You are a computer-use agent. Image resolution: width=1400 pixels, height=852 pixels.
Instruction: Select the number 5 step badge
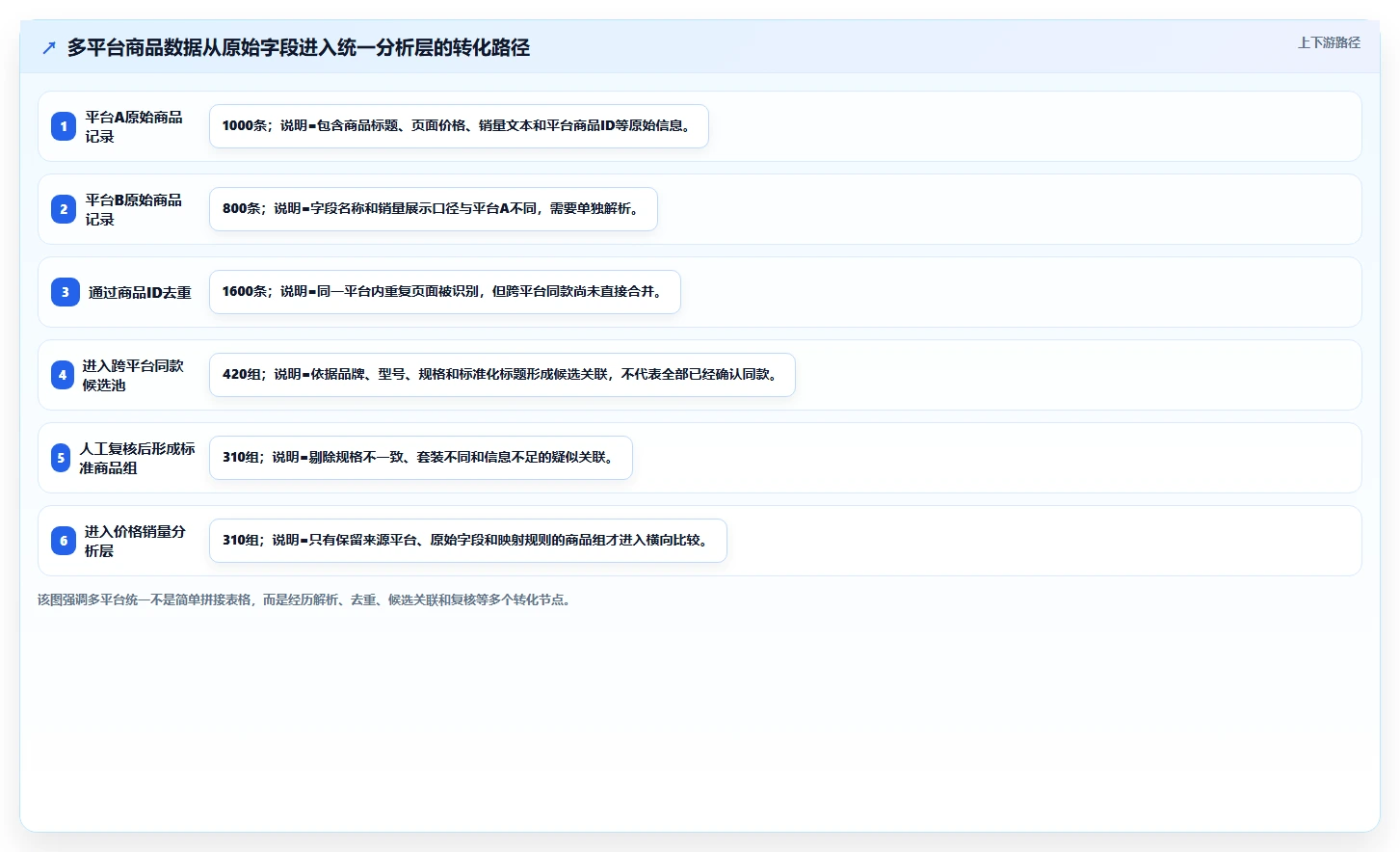(61, 458)
